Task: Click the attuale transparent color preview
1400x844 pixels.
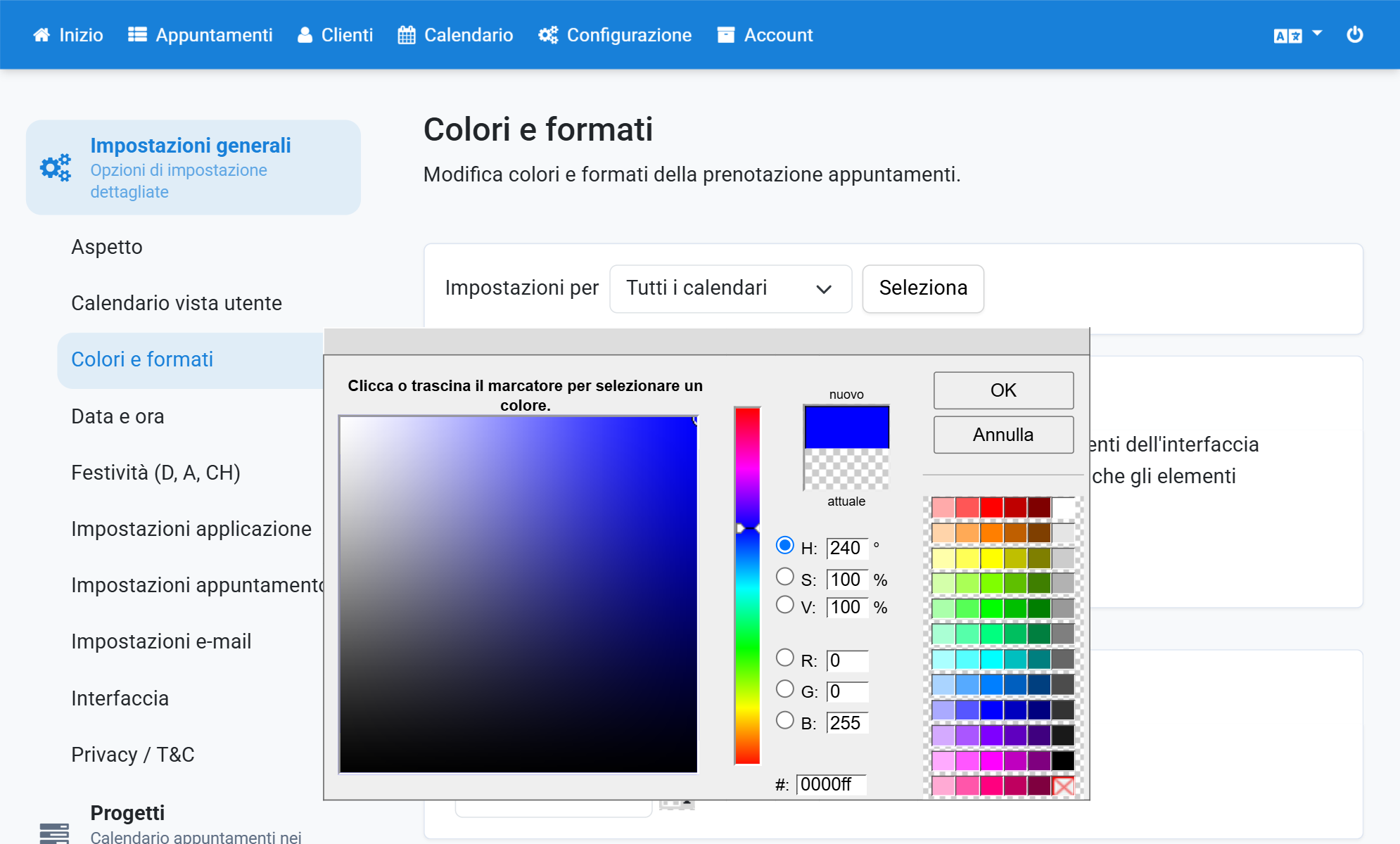Action: coord(846,468)
